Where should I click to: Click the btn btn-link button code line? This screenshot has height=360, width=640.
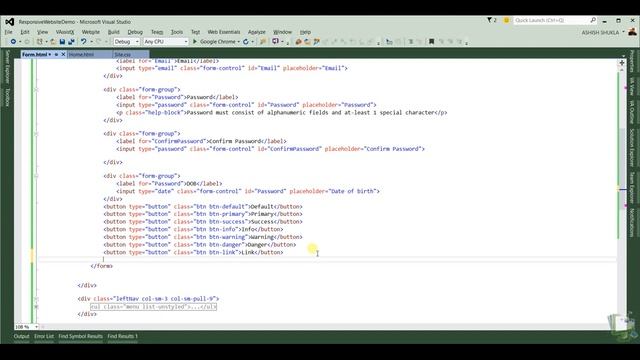(x=193, y=252)
